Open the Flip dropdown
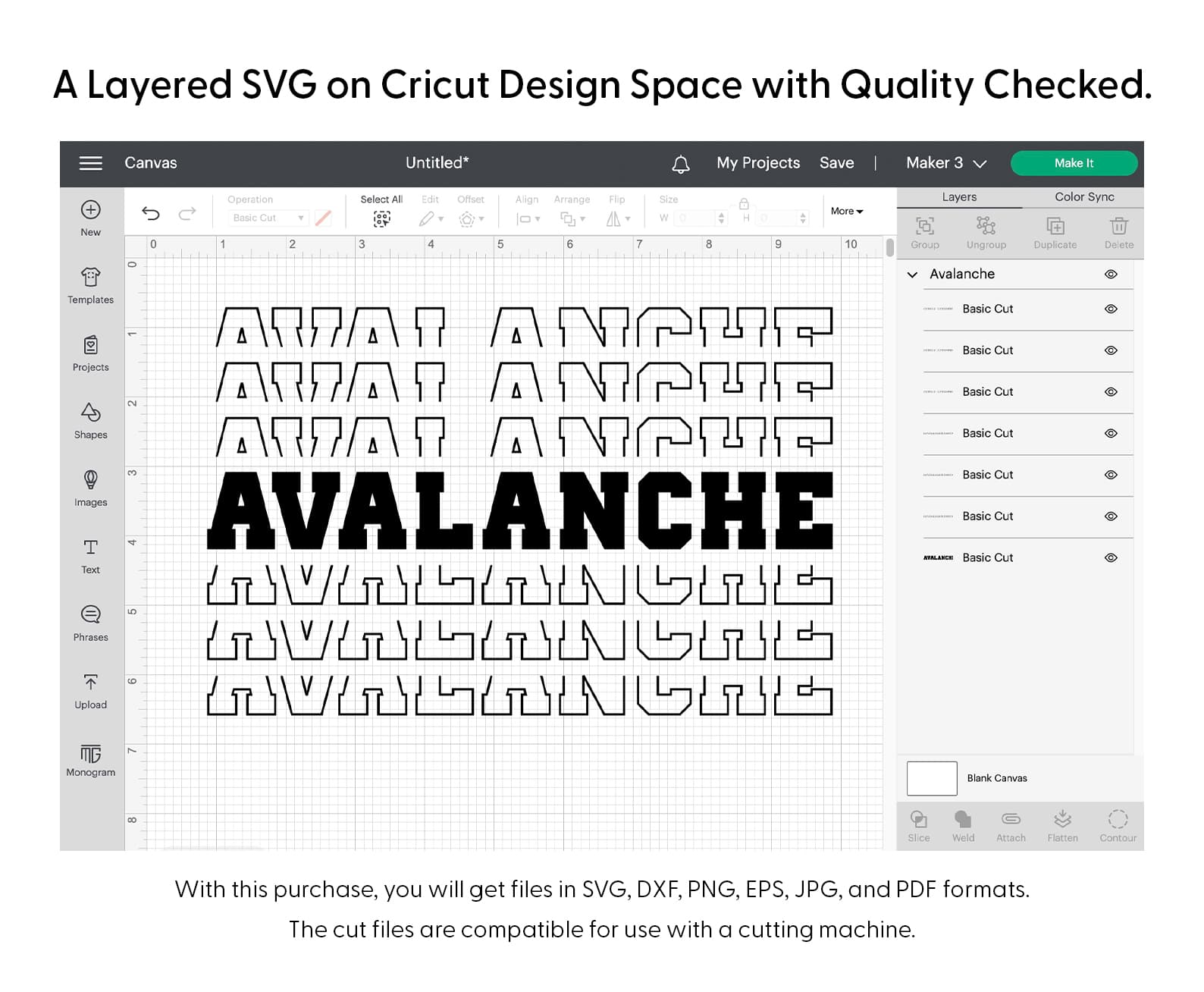This screenshot has height=992, width=1204. 618,219
